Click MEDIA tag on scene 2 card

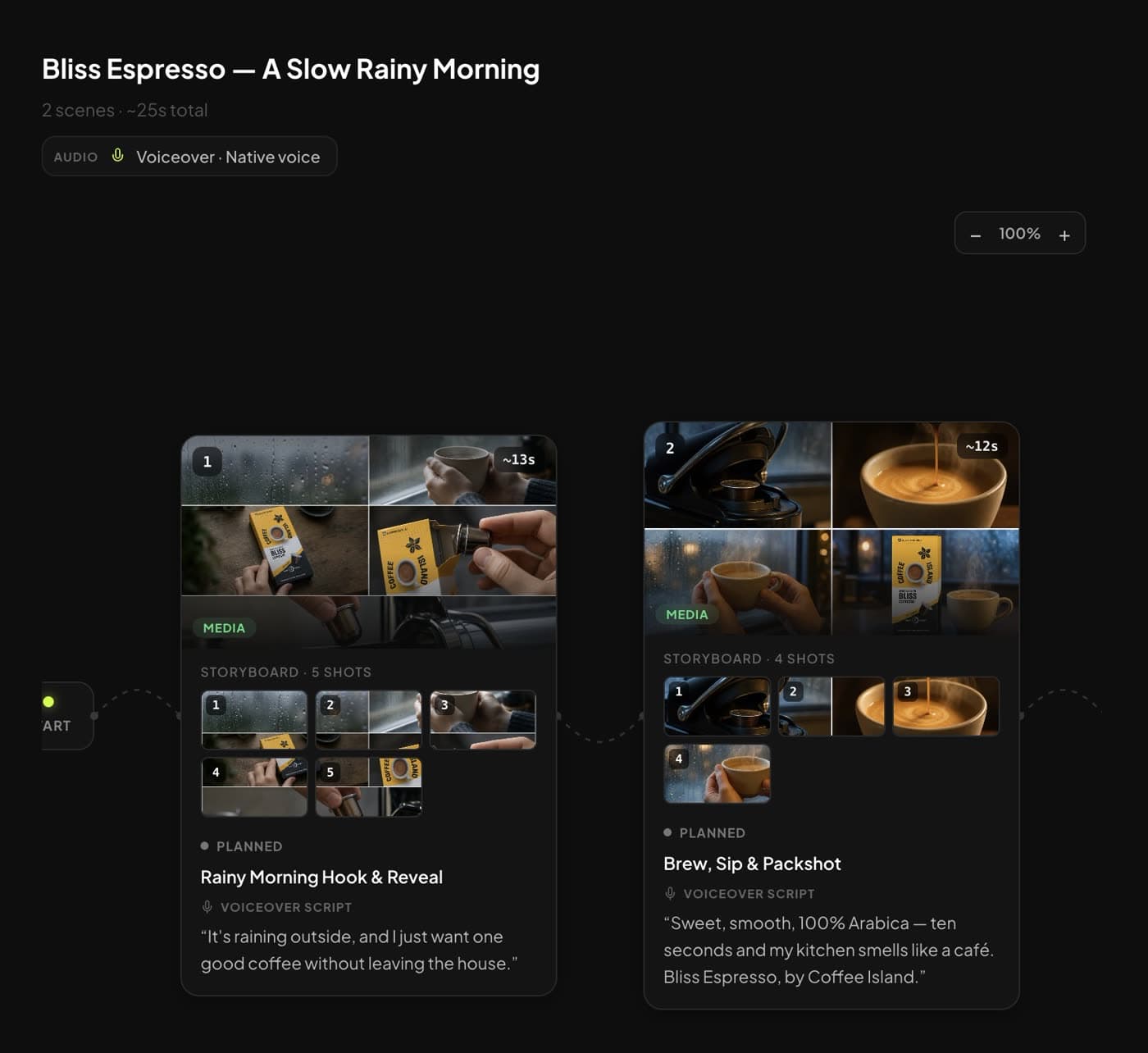pos(686,614)
